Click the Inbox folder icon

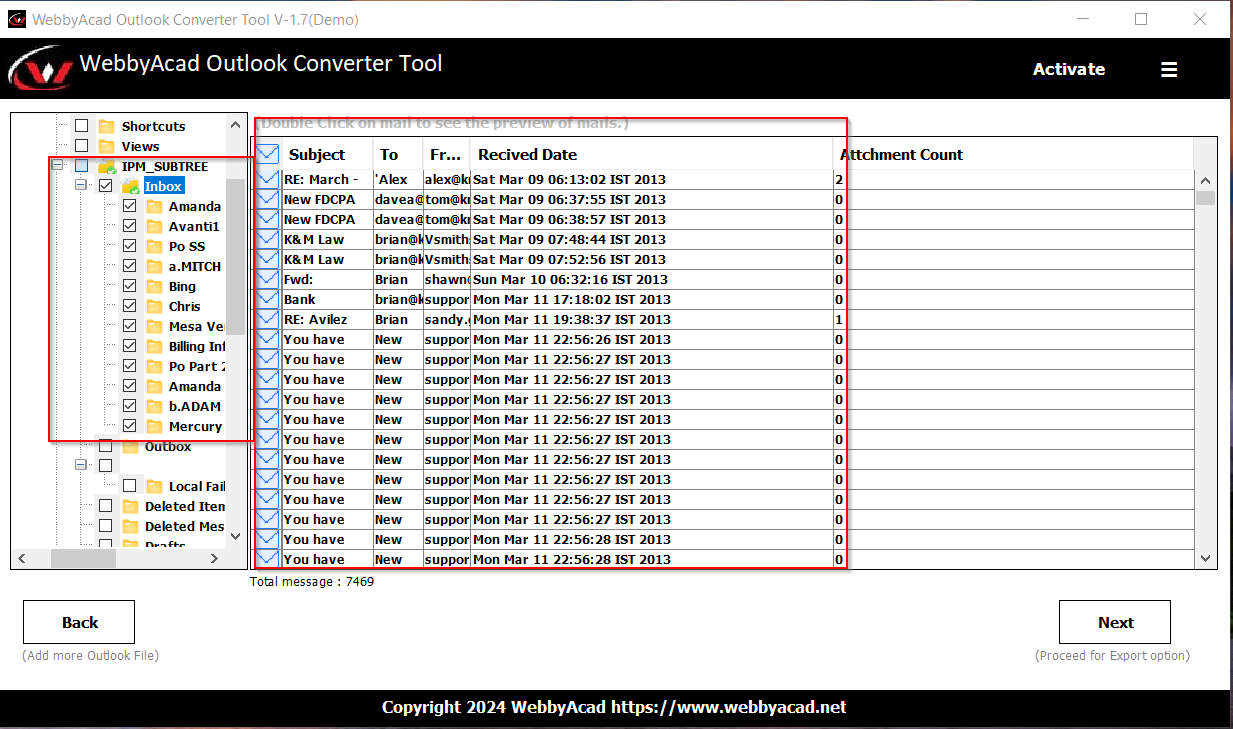pyautogui.click(x=131, y=186)
